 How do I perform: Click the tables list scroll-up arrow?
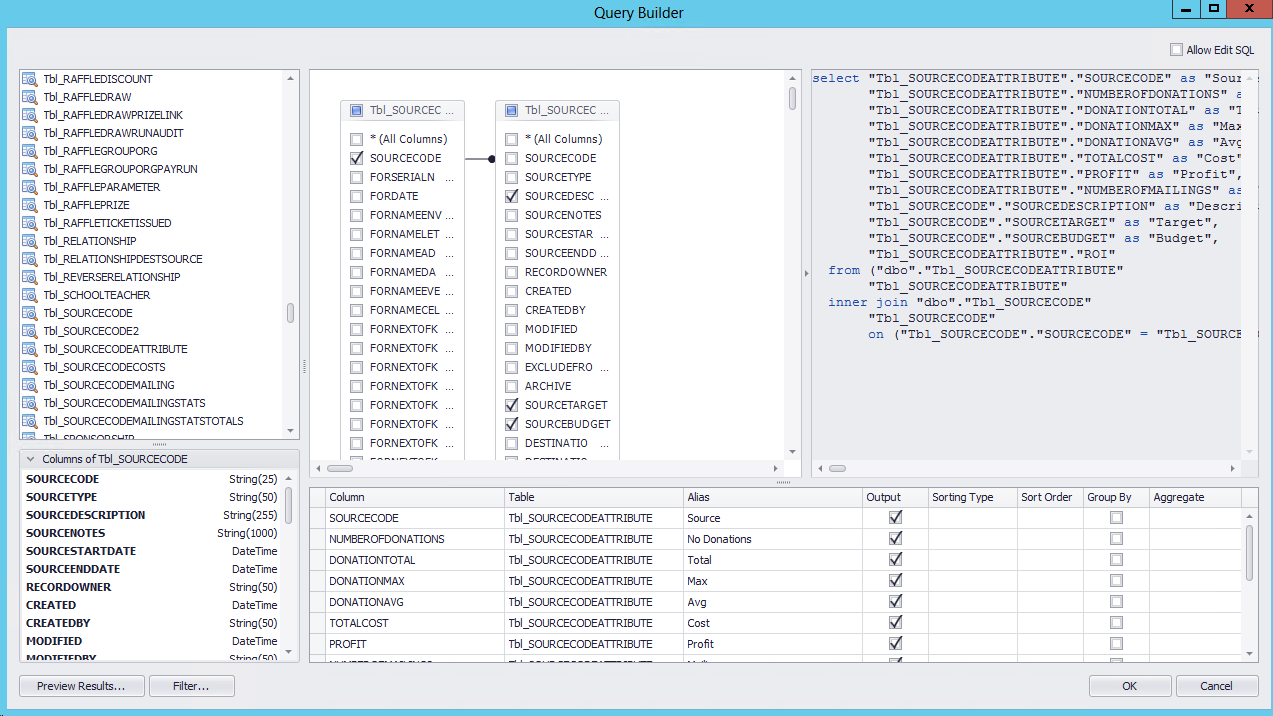point(291,77)
